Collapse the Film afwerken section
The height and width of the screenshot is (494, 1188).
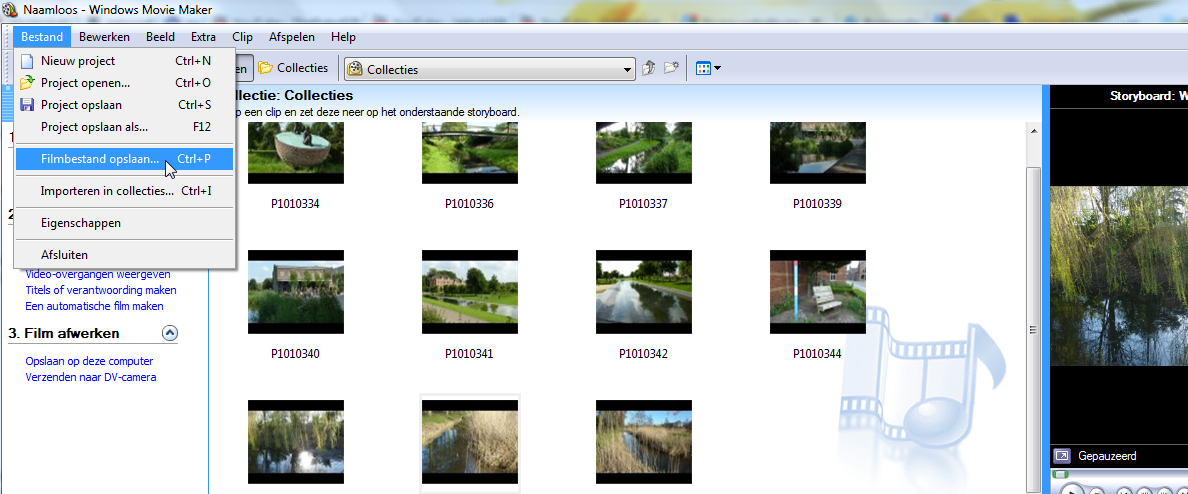pos(169,333)
